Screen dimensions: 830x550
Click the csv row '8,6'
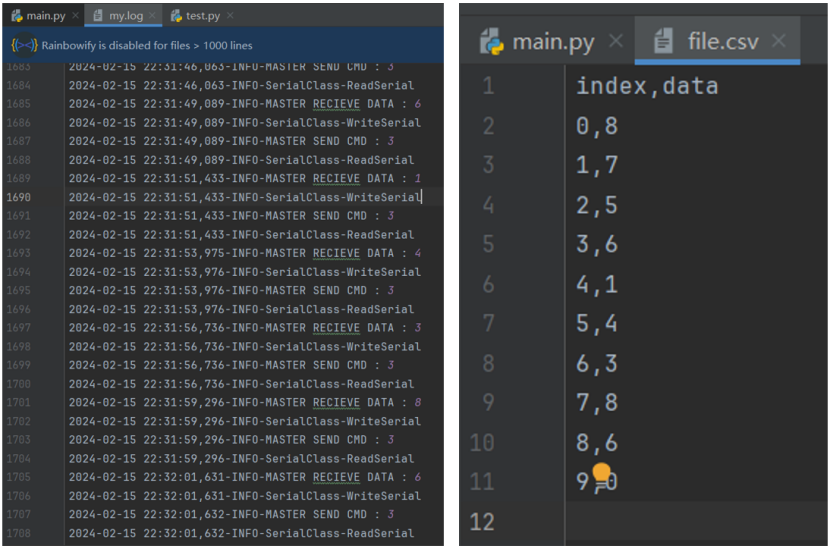[597, 443]
